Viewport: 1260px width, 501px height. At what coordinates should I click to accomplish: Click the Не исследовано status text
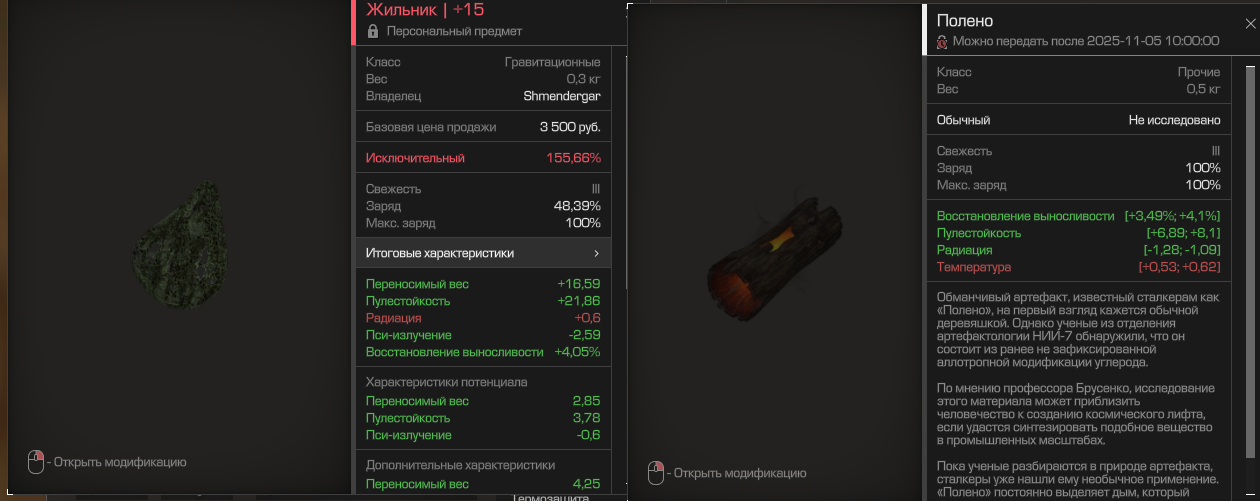1175,120
